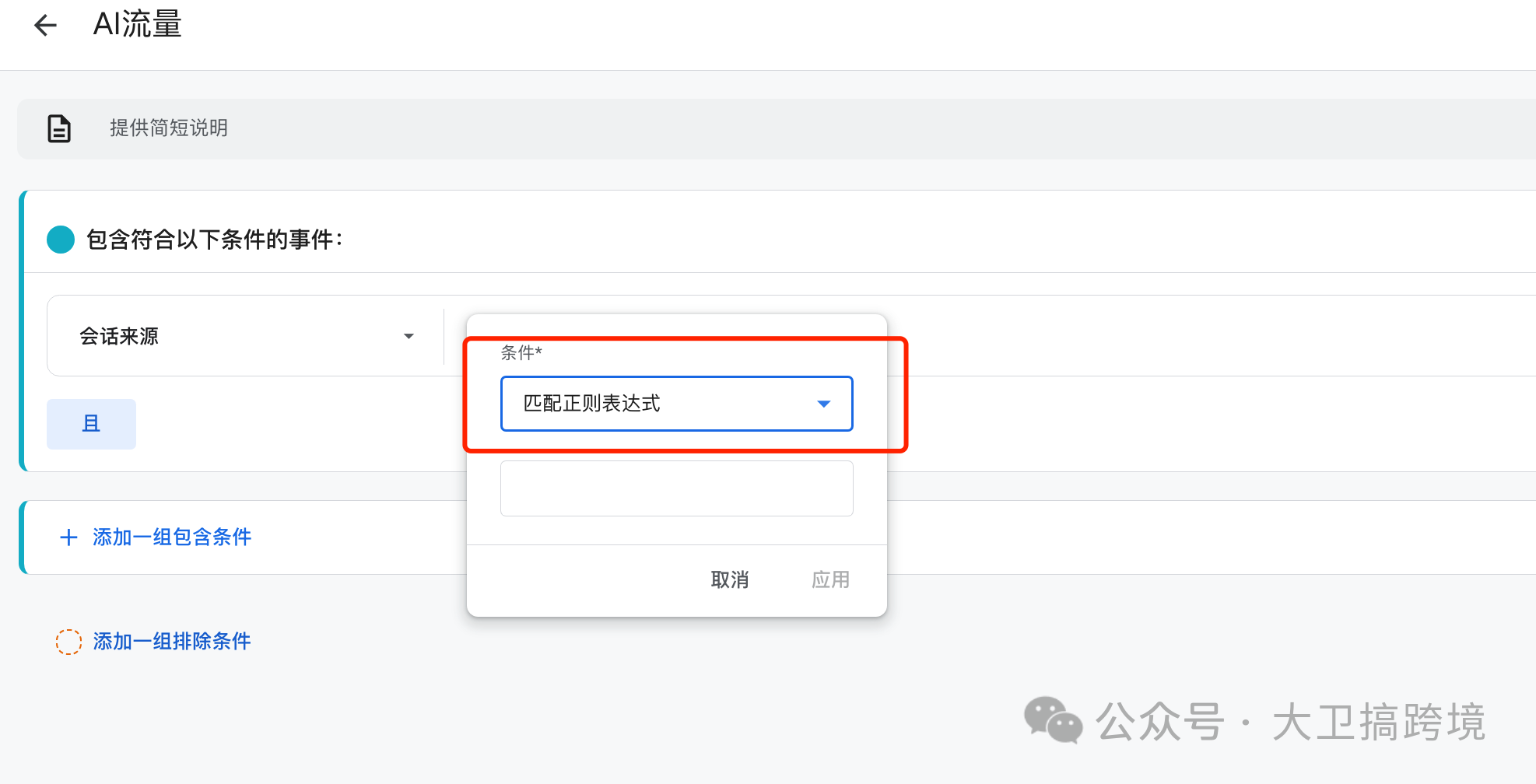Image resolution: width=1536 pixels, height=784 pixels.
Task: Open 添加一组排除条件 to add exclusion group
Action: pos(170,641)
